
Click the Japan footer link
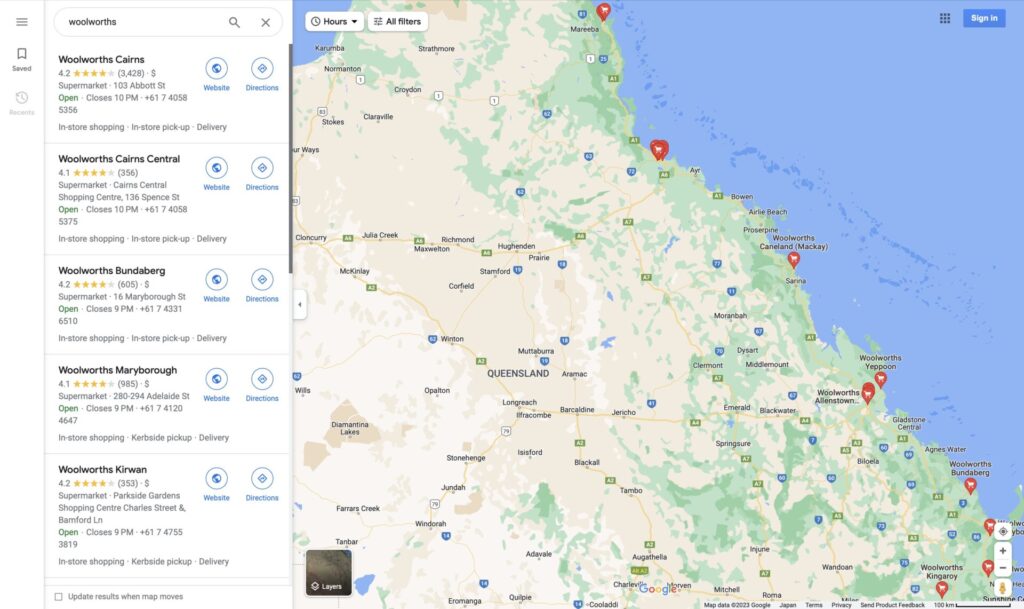[788, 605]
